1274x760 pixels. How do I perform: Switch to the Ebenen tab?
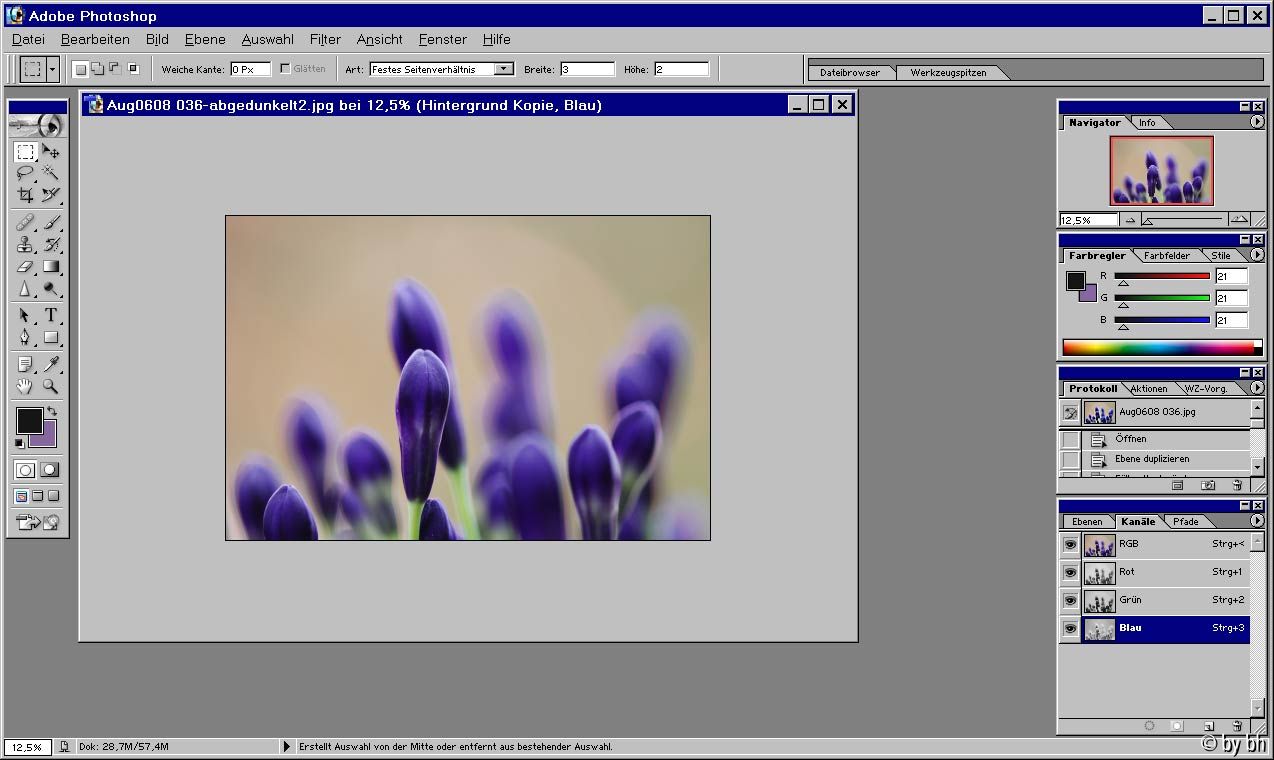(1087, 521)
